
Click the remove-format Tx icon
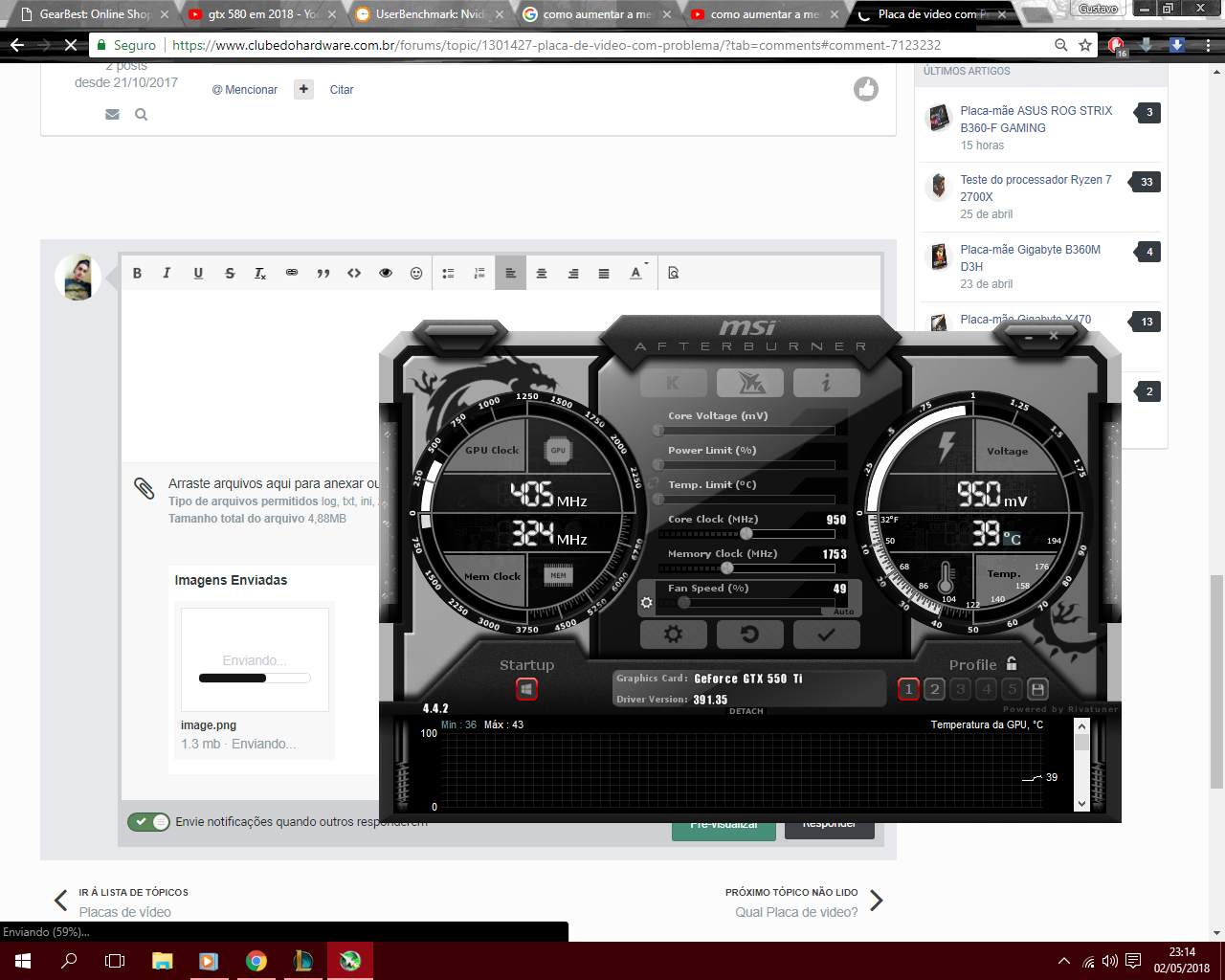tap(260, 274)
